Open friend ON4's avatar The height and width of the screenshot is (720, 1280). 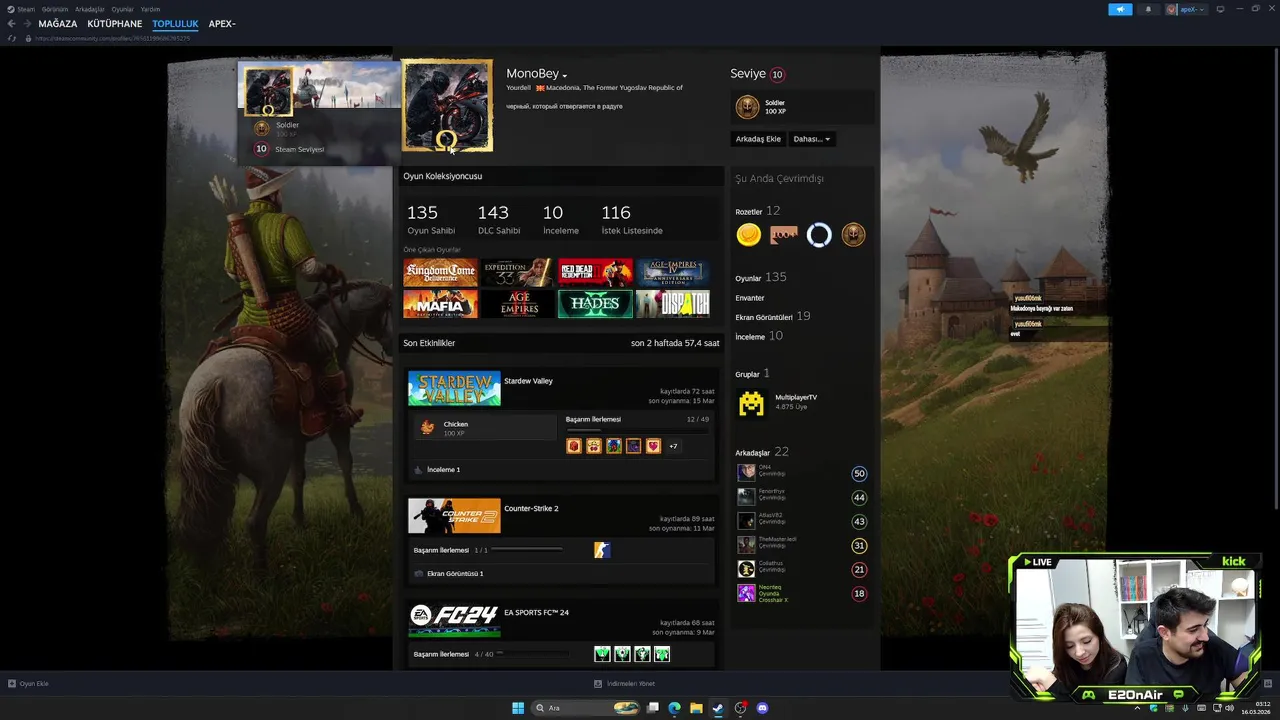[747, 473]
